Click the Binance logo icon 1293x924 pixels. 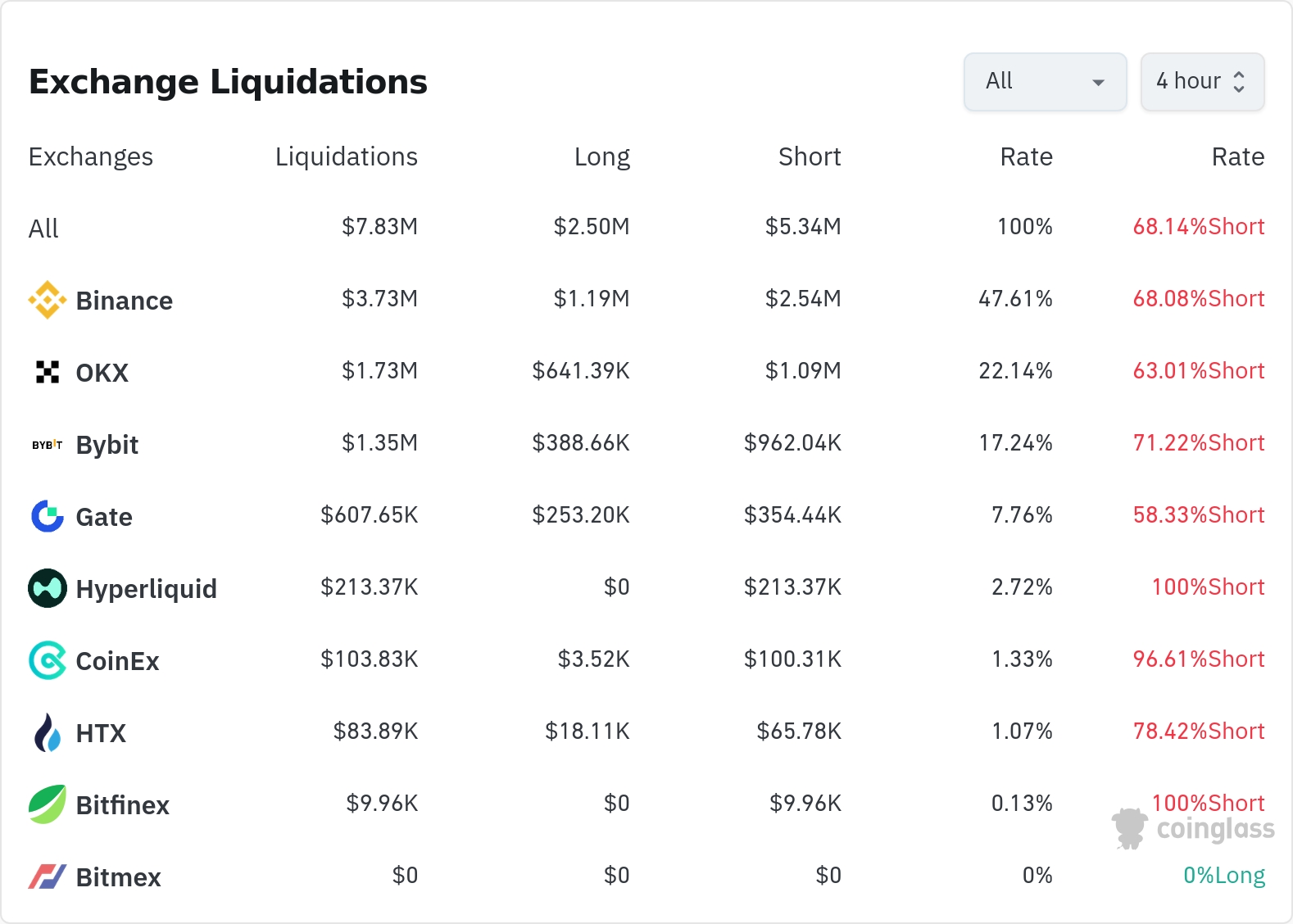click(x=48, y=300)
